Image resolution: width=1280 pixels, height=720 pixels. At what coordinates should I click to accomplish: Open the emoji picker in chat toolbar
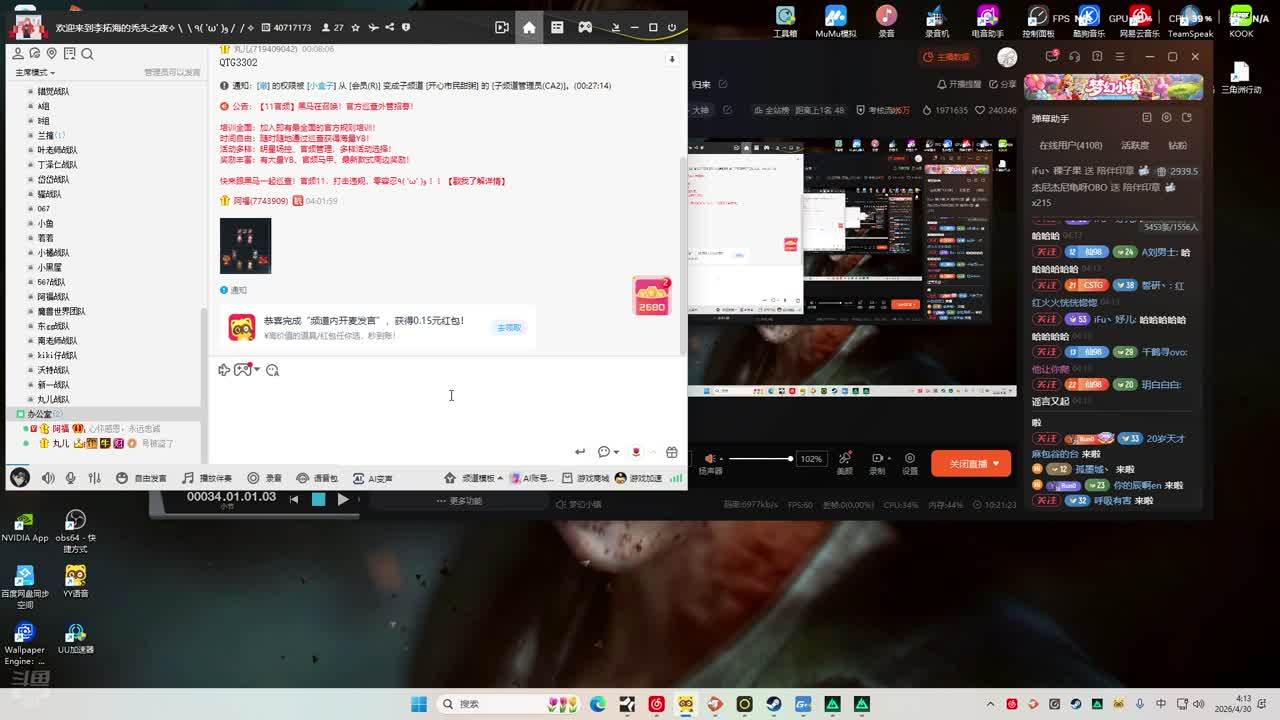coord(272,370)
